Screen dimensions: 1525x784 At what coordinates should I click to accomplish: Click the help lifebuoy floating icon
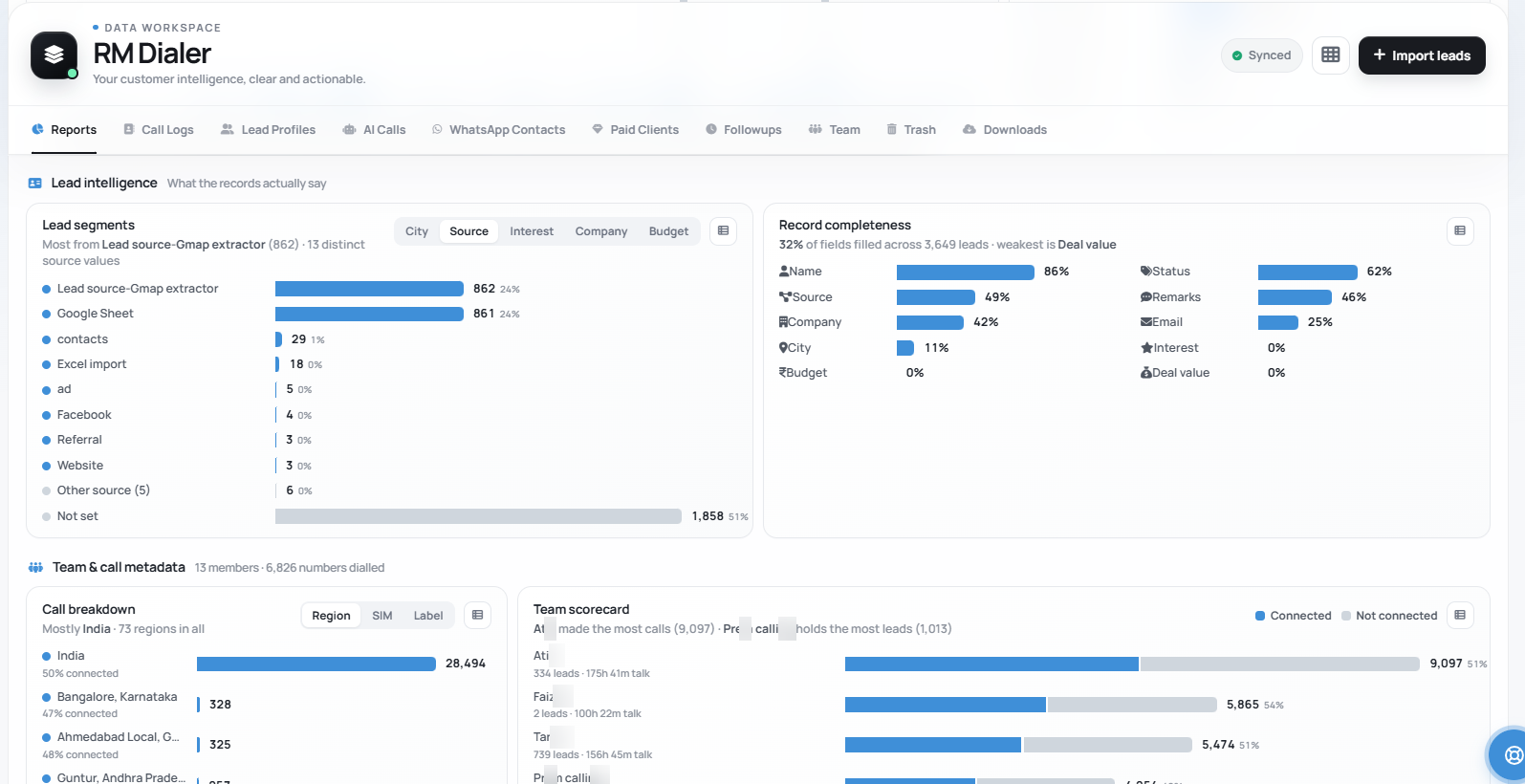[x=1513, y=755]
